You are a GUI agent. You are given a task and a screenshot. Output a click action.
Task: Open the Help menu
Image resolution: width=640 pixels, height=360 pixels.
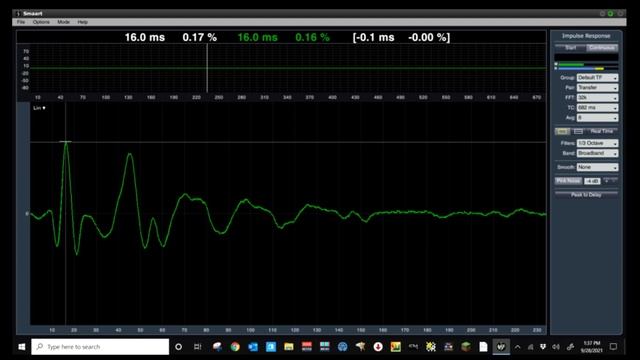82,22
